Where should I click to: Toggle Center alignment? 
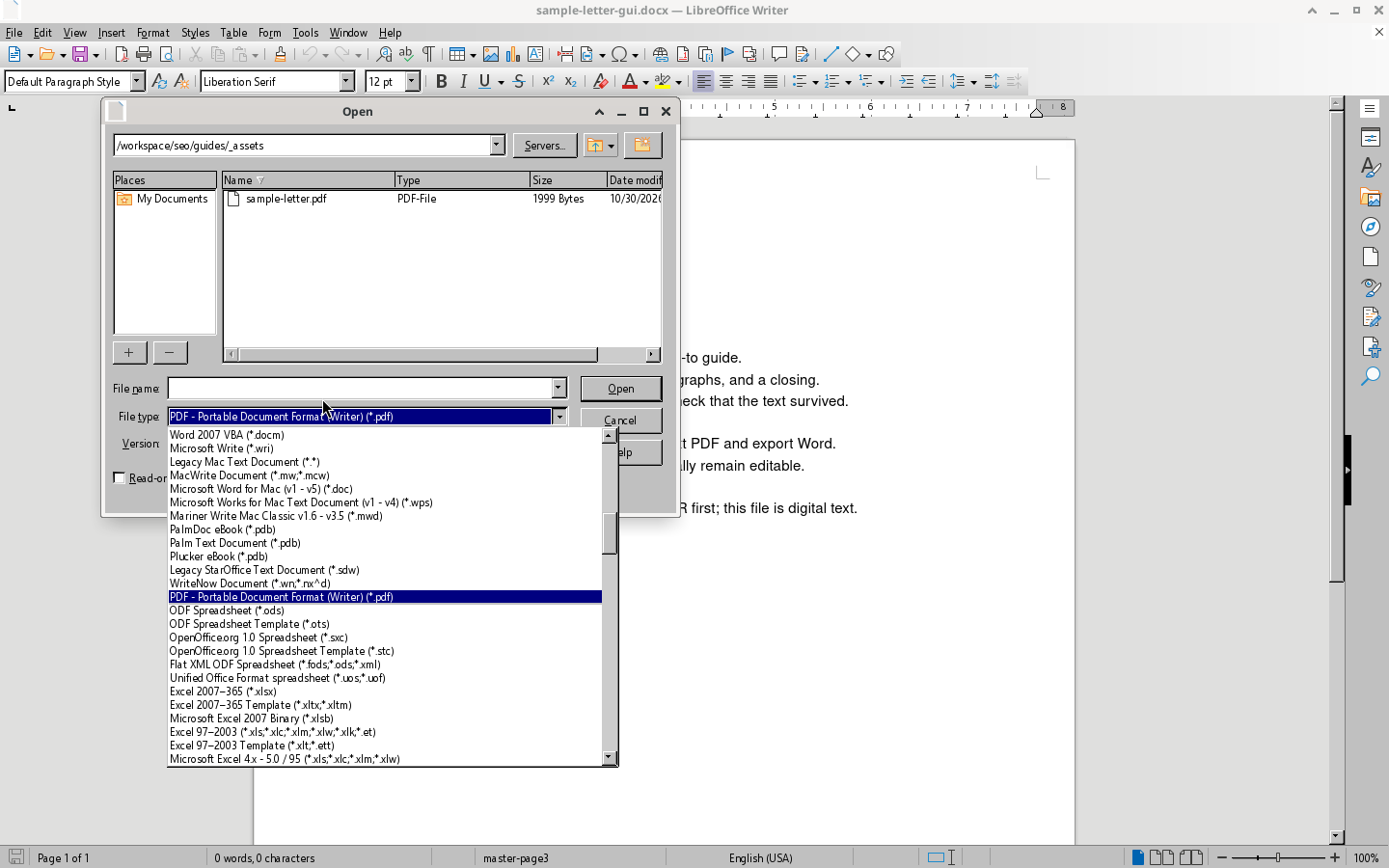click(725, 82)
